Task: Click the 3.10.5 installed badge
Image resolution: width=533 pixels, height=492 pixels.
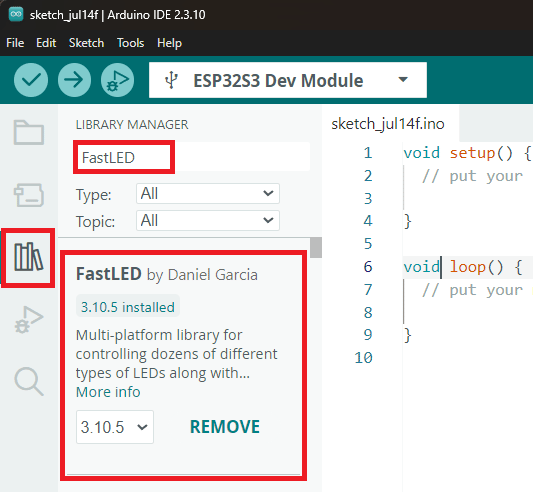Action: pos(128,307)
